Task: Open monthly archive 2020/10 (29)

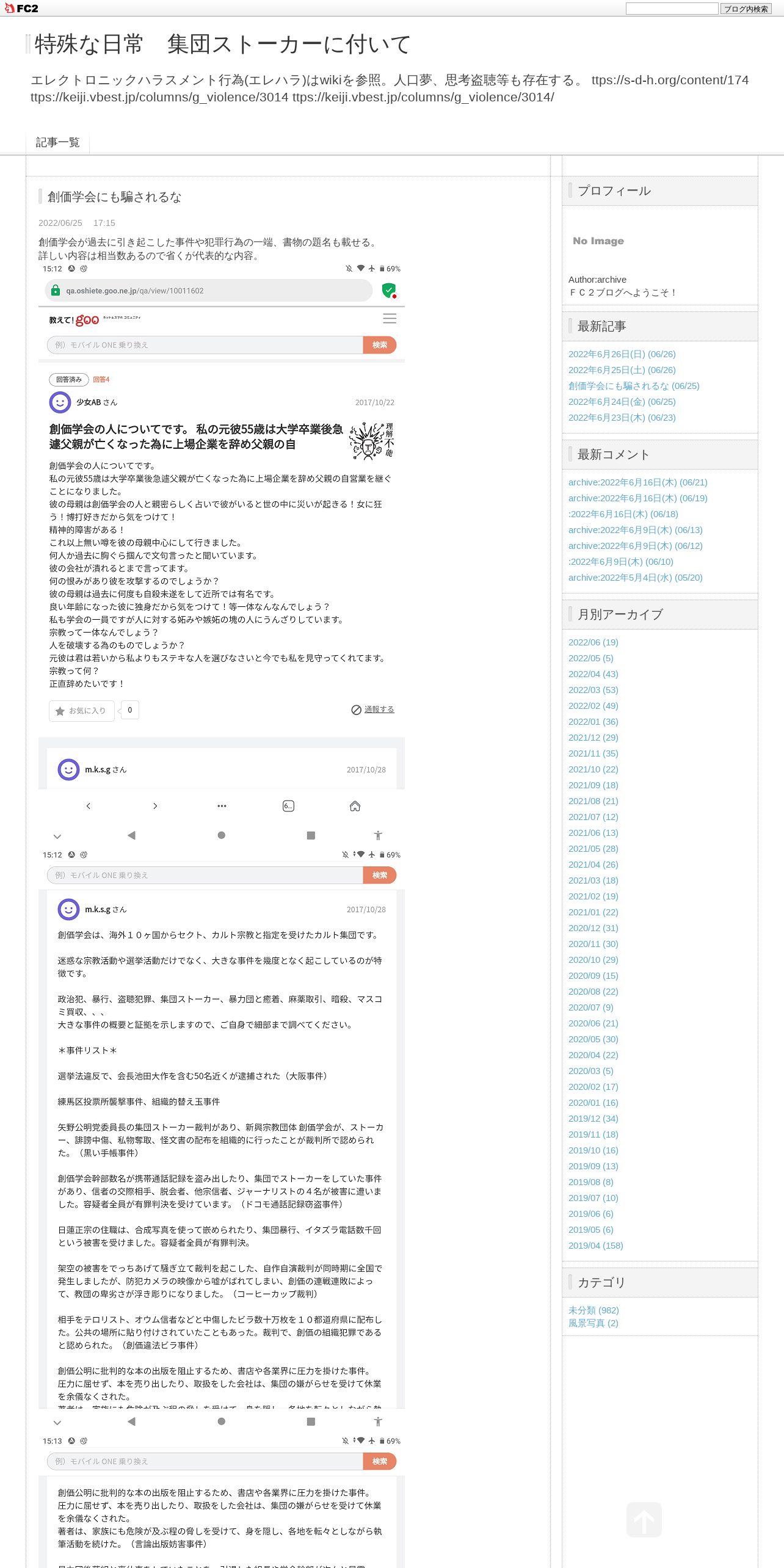Action: coord(593,960)
